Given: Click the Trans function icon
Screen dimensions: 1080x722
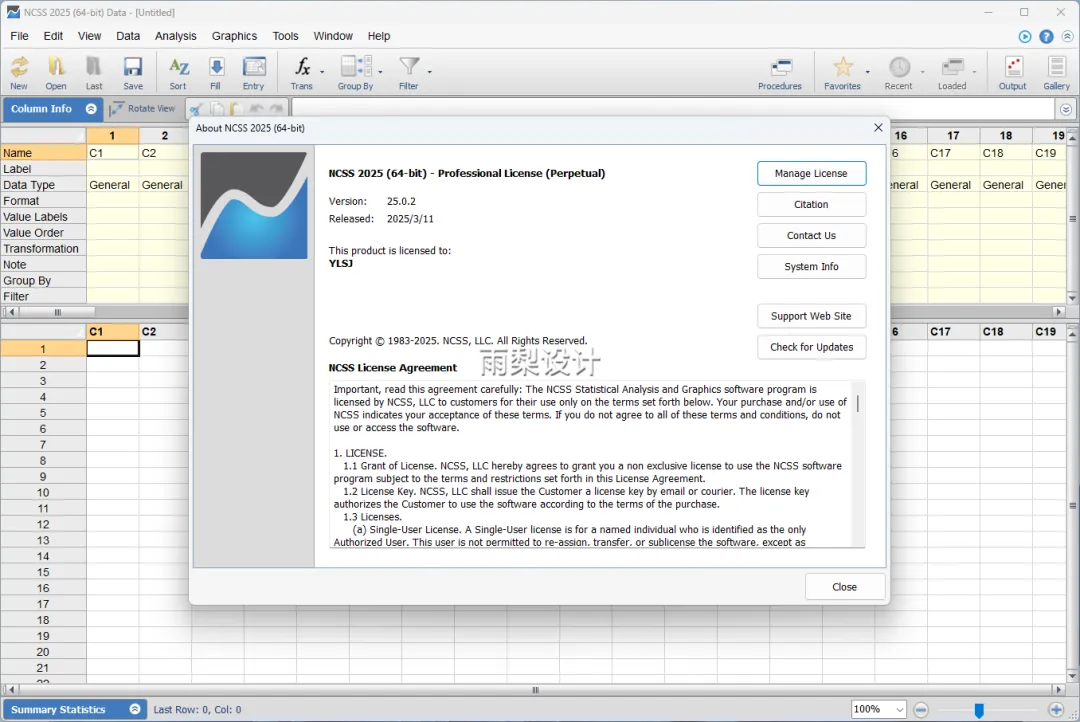Looking at the screenshot, I should pyautogui.click(x=302, y=72).
